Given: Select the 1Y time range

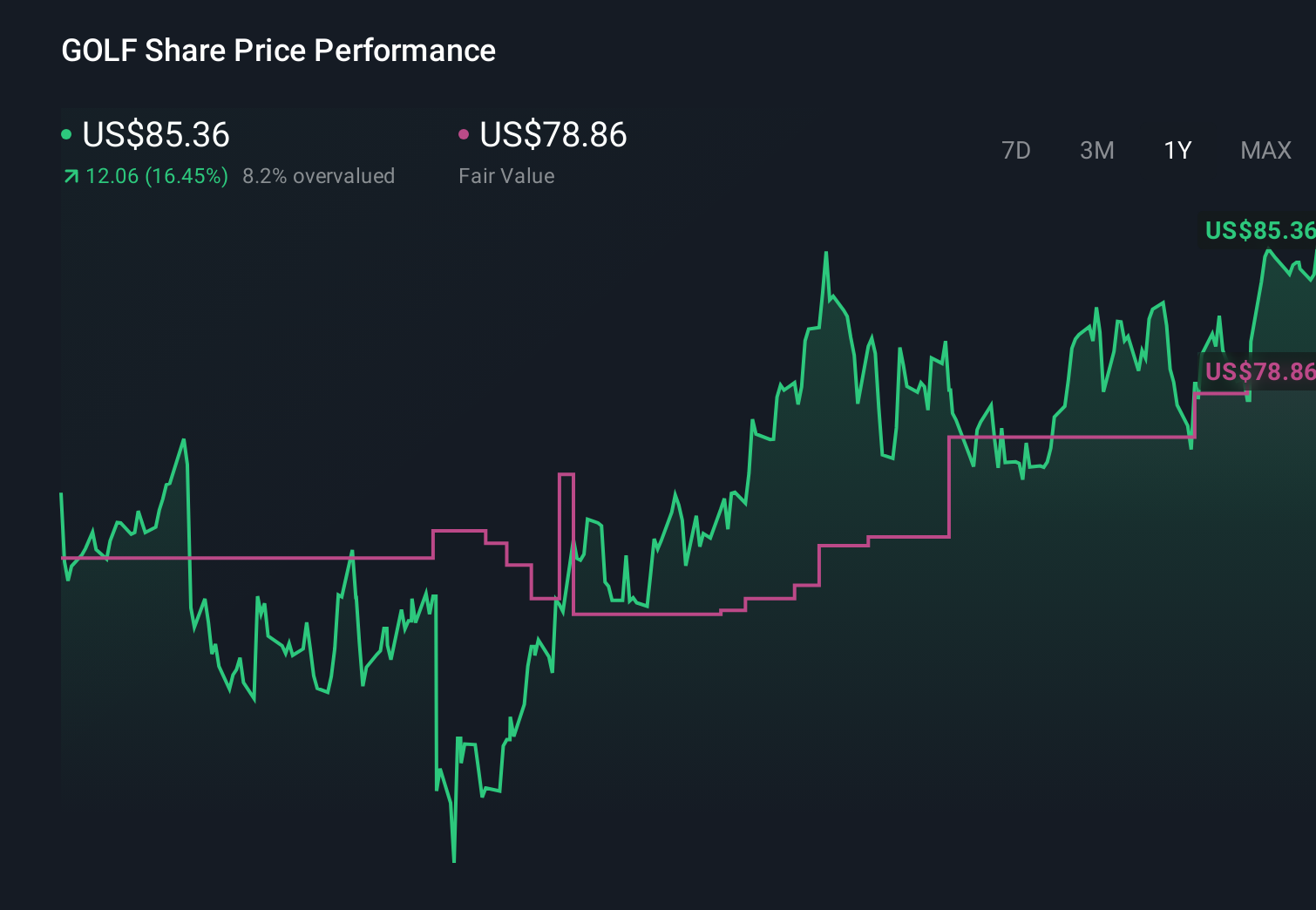Looking at the screenshot, I should coord(1177,151).
